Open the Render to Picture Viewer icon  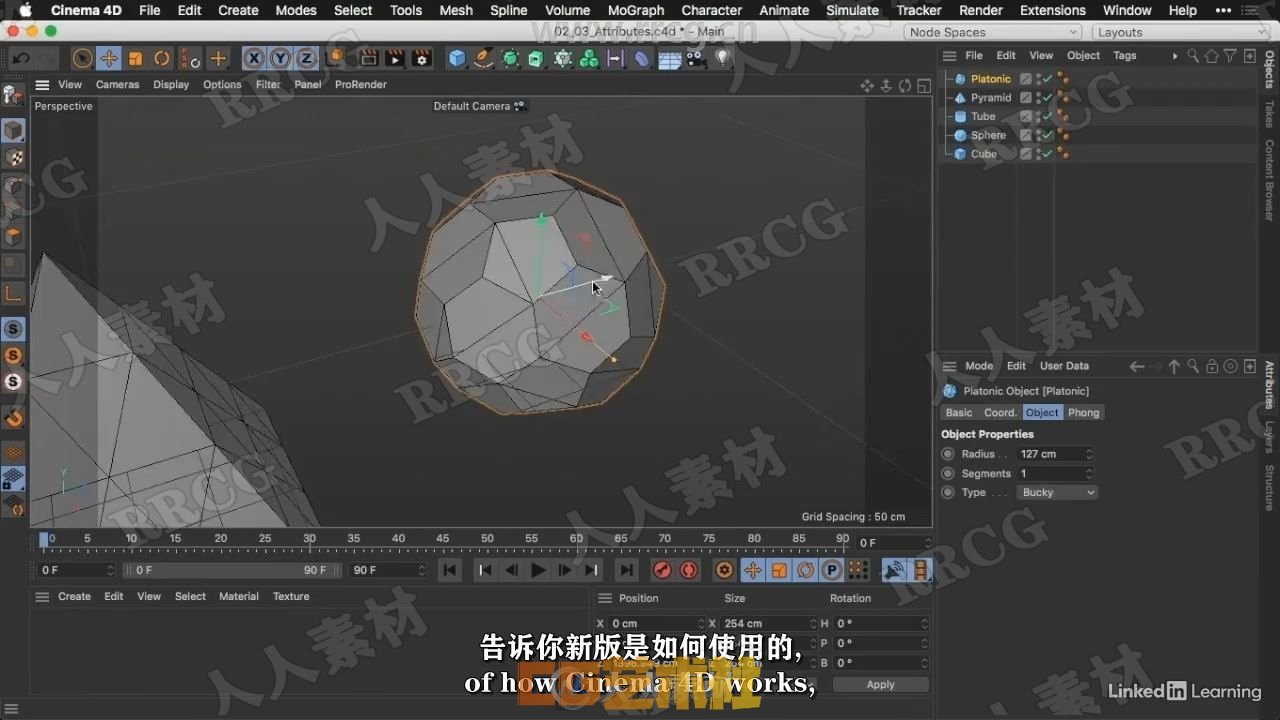point(395,58)
